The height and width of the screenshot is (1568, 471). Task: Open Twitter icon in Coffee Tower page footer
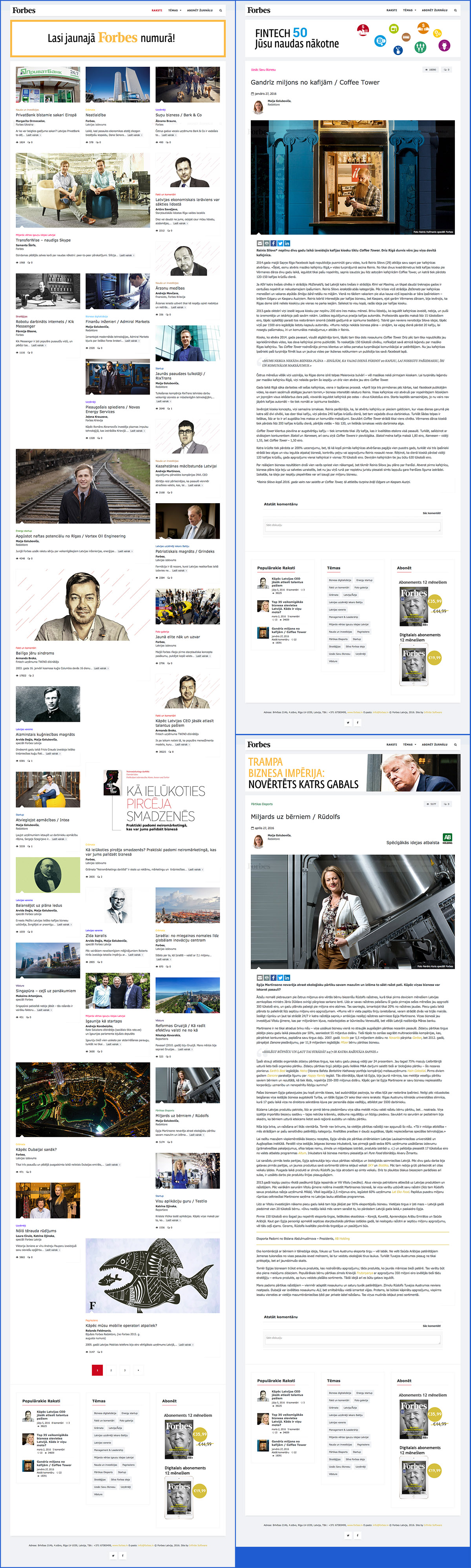(x=348, y=723)
